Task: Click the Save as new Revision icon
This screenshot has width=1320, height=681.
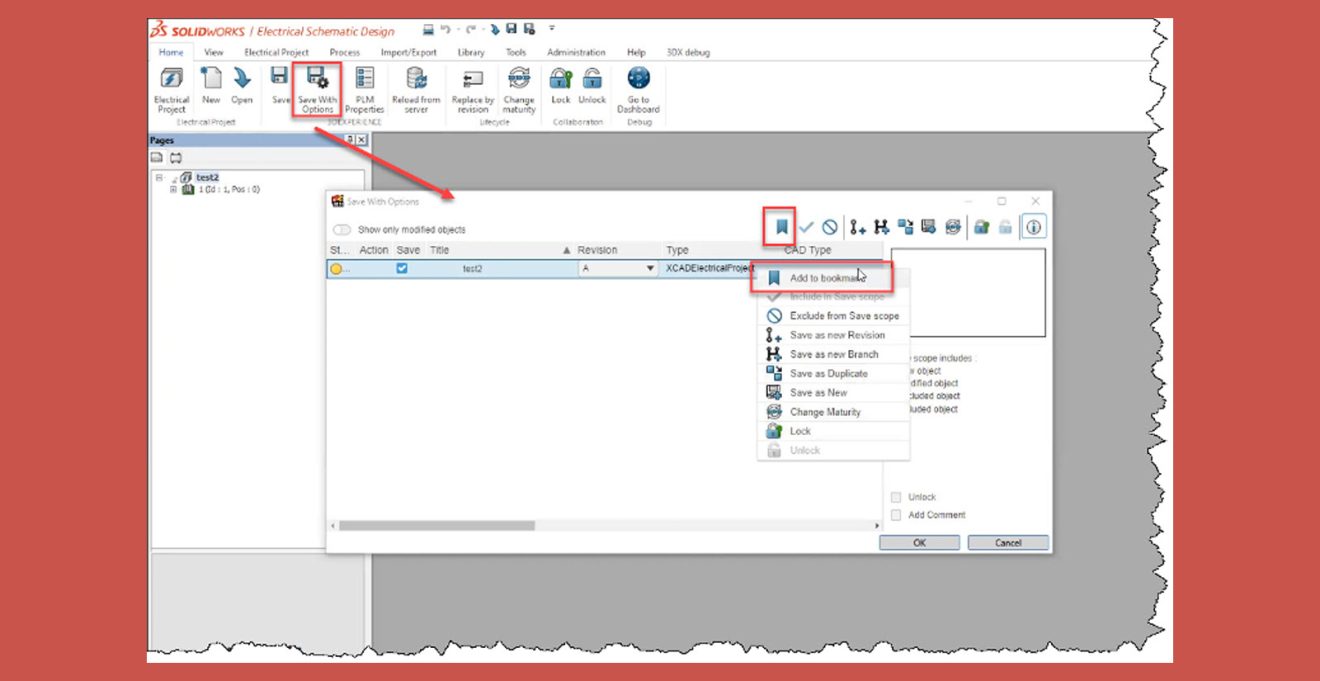Action: [x=856, y=226]
